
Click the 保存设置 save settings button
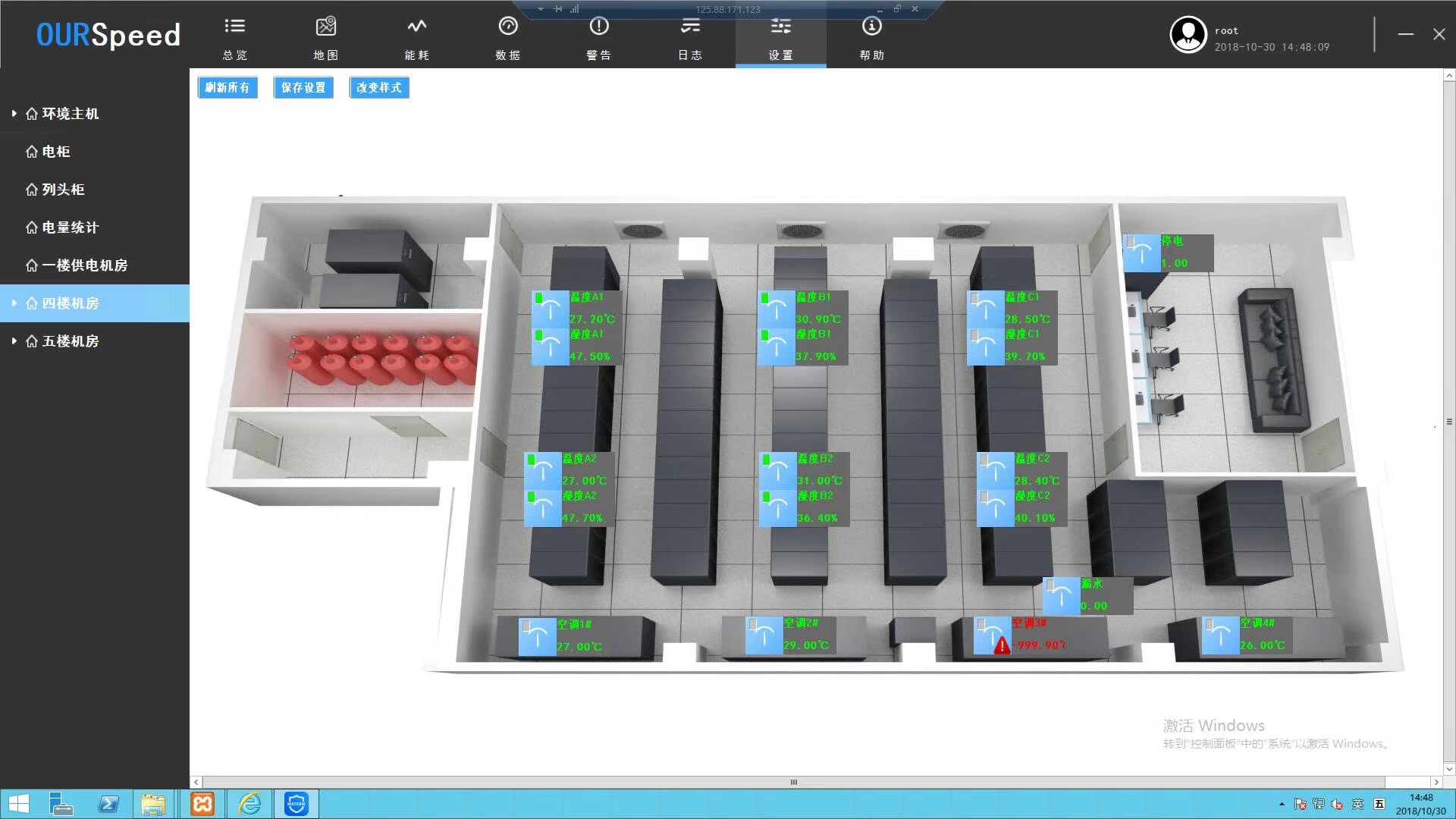[x=303, y=88]
